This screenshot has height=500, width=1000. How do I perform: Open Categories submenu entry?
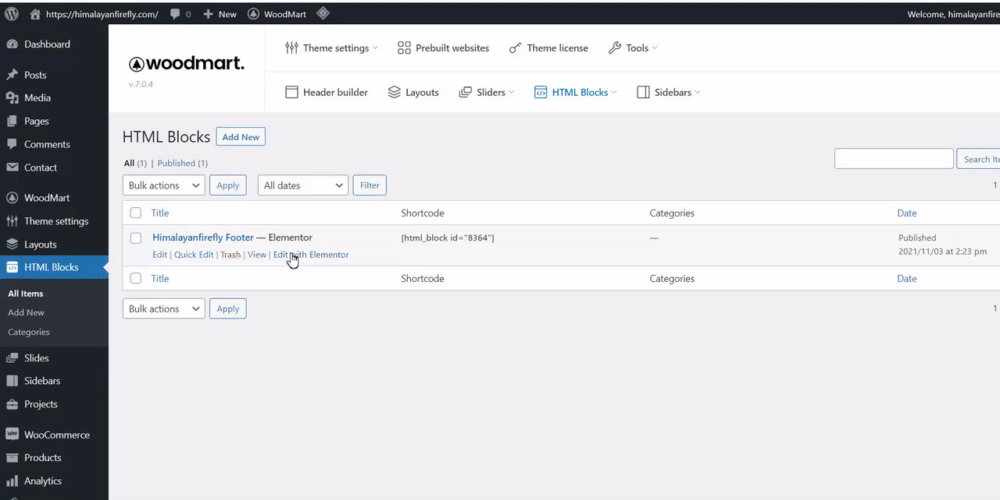(29, 332)
